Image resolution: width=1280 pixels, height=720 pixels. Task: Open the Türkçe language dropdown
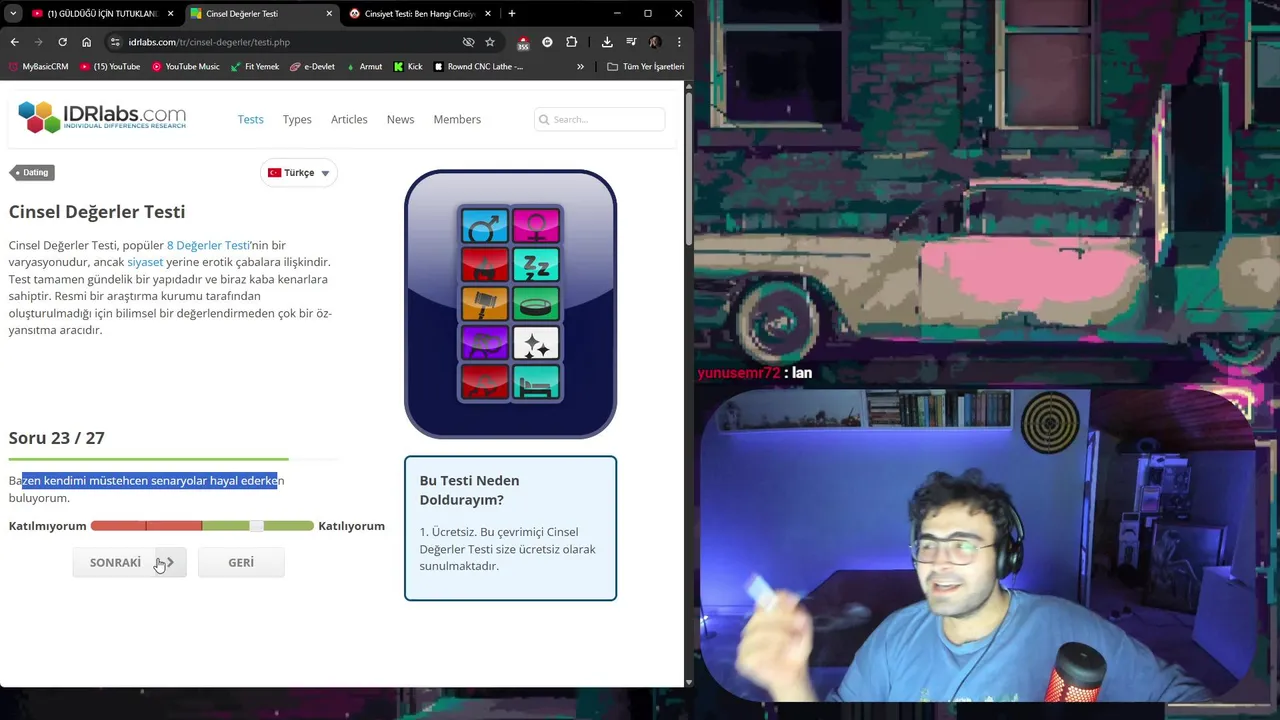[299, 173]
